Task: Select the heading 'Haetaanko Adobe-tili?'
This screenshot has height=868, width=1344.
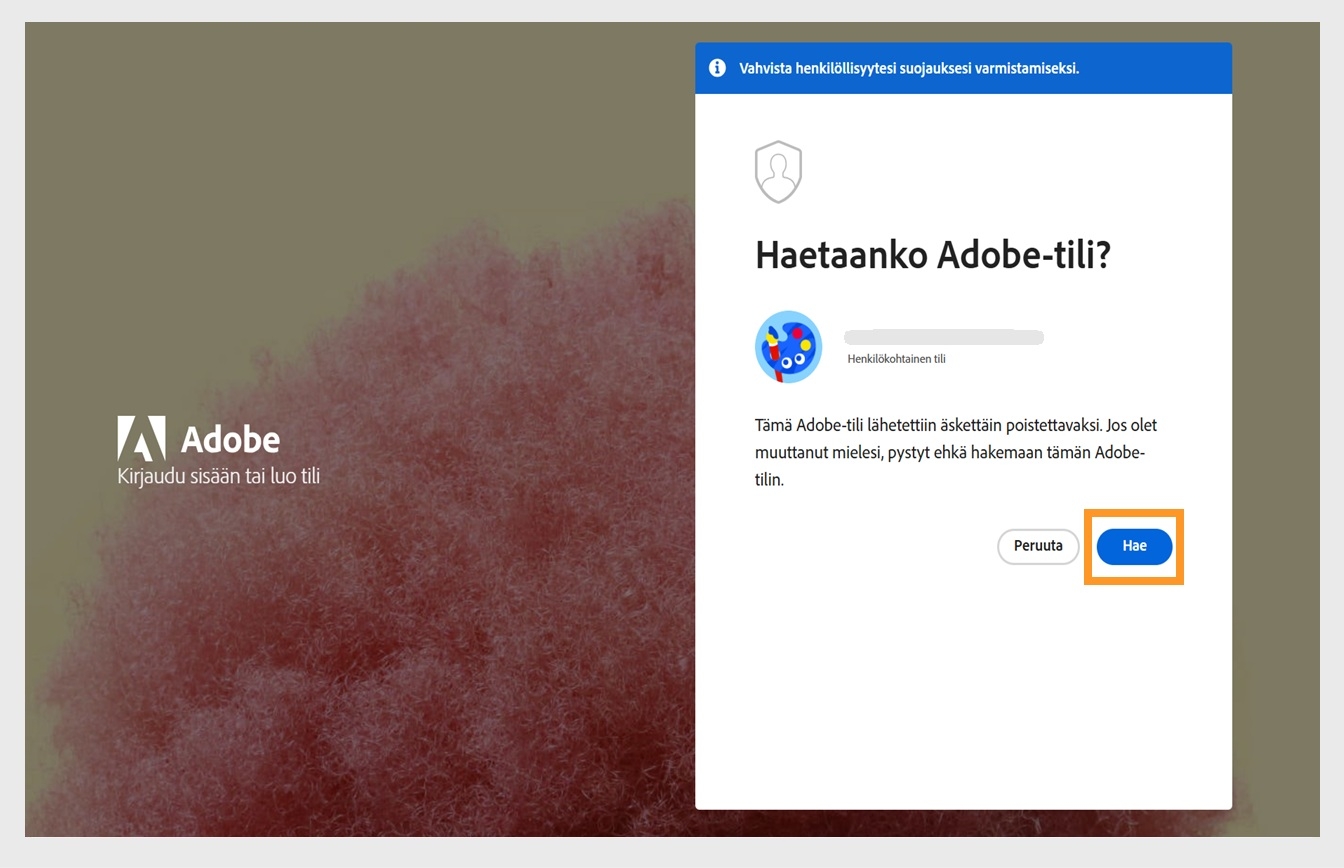Action: pos(930,255)
